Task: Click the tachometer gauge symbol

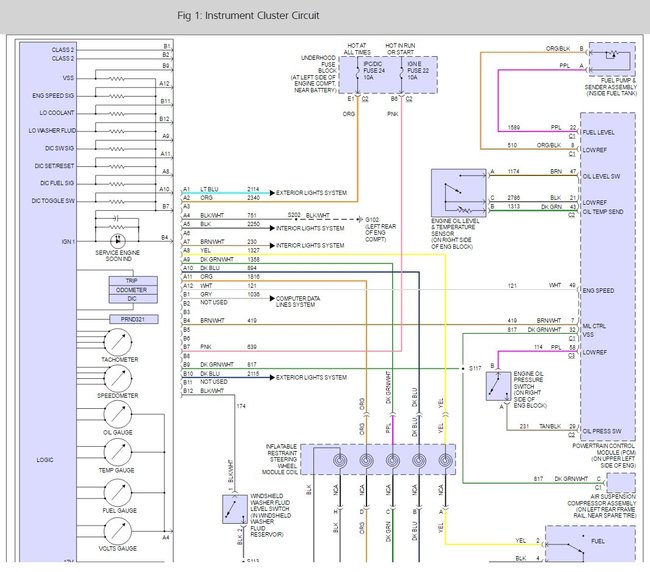Action: (119, 338)
